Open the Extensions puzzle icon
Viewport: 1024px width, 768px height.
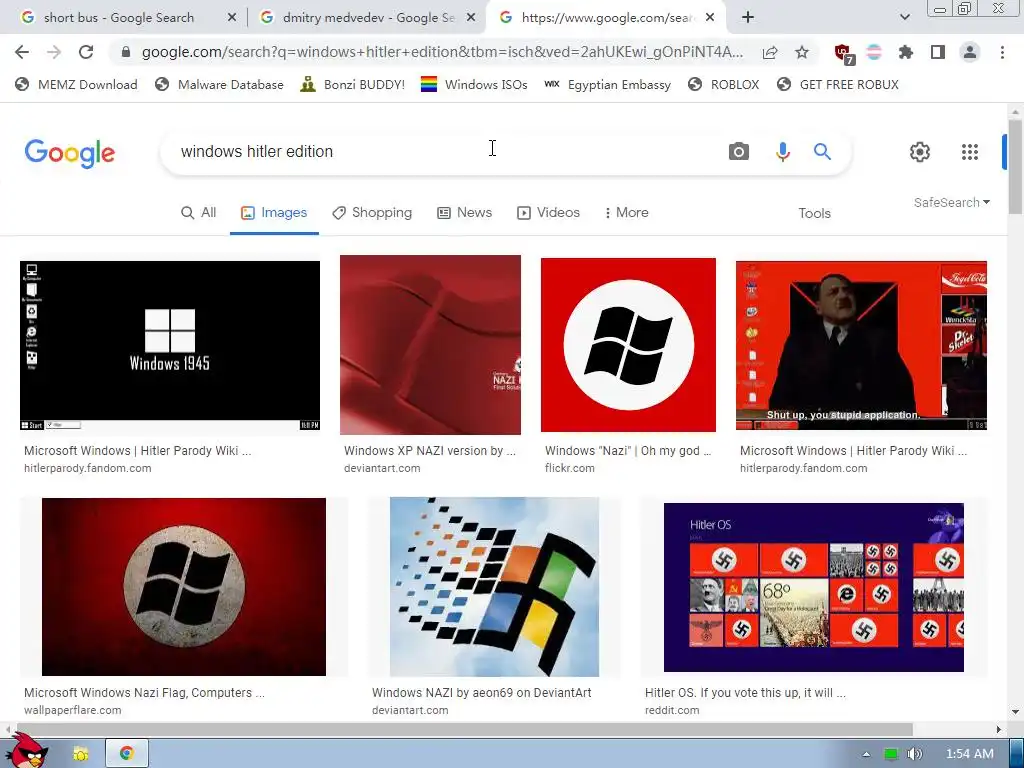tap(906, 52)
